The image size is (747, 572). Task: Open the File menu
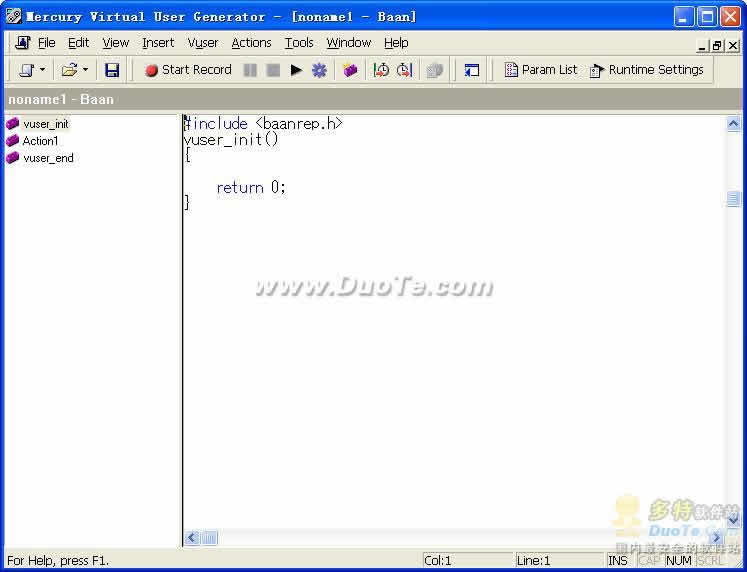(47, 43)
